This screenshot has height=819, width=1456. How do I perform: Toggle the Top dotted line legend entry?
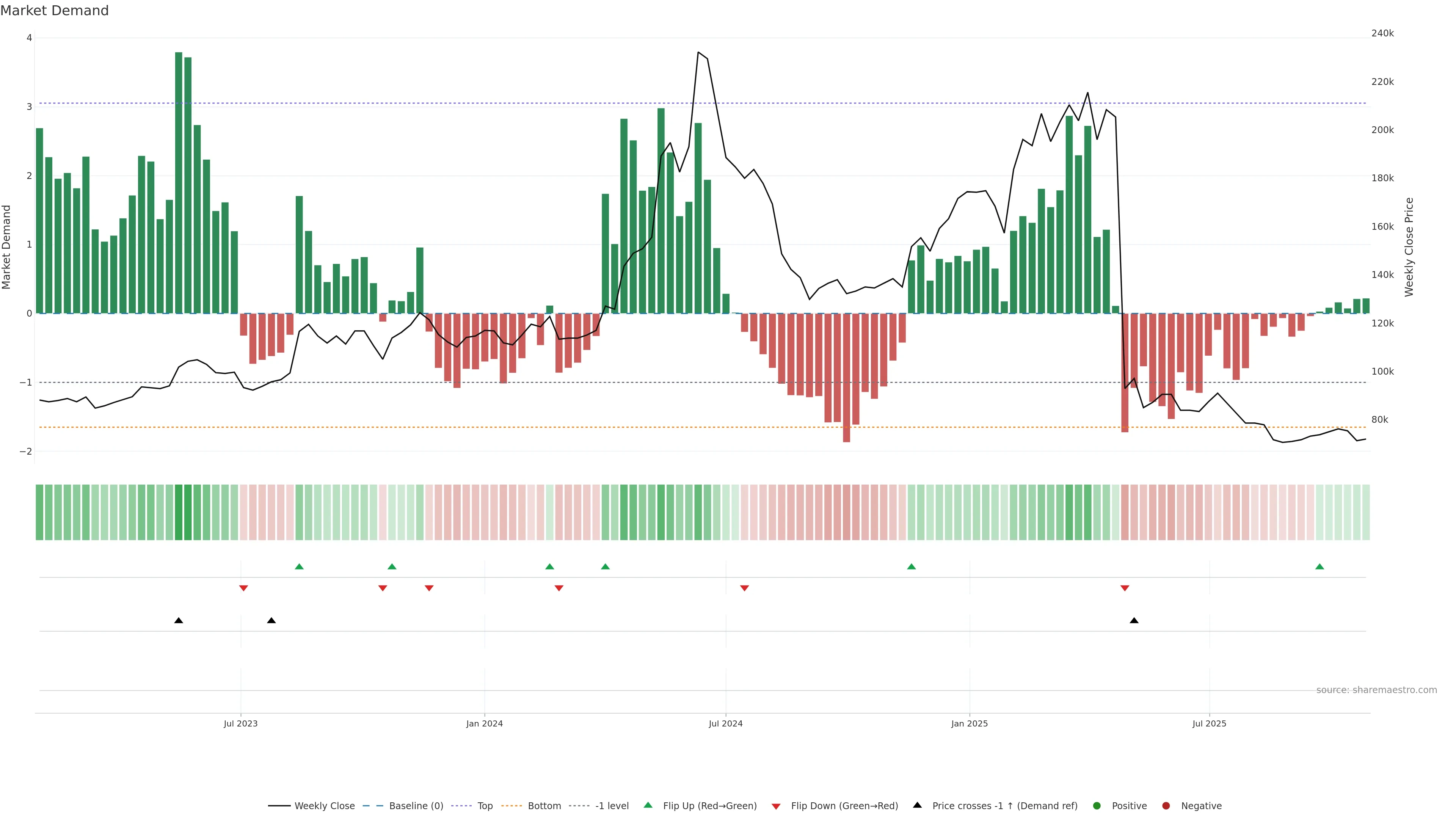(485, 805)
